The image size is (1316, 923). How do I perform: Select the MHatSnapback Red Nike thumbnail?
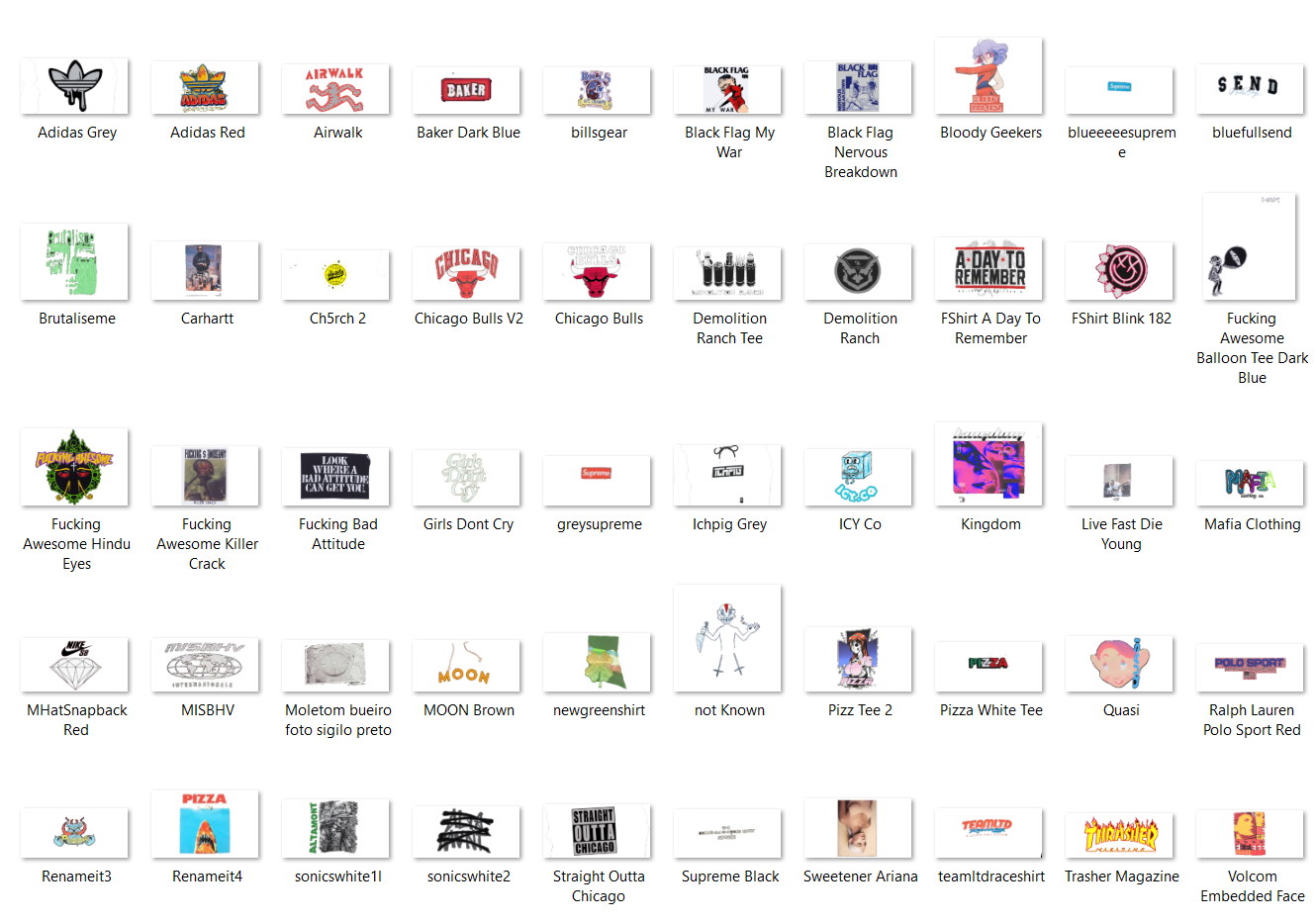click(75, 664)
